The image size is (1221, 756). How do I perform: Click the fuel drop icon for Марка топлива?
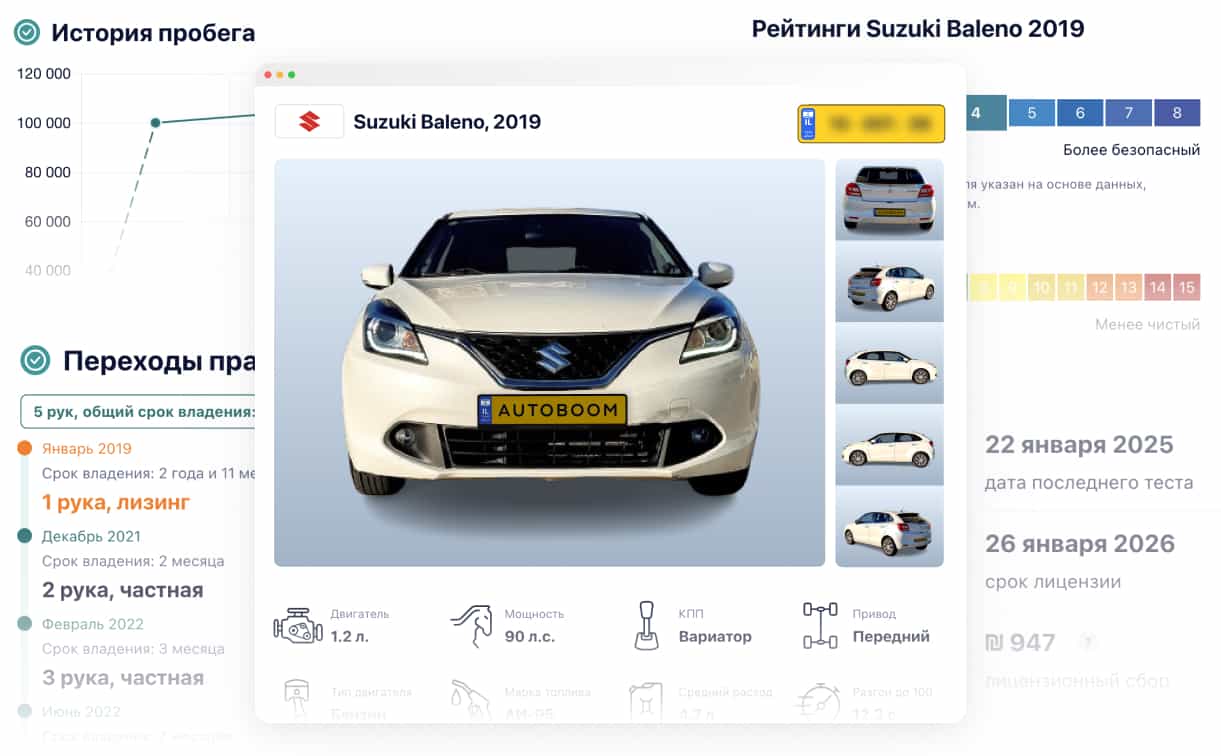[470, 700]
